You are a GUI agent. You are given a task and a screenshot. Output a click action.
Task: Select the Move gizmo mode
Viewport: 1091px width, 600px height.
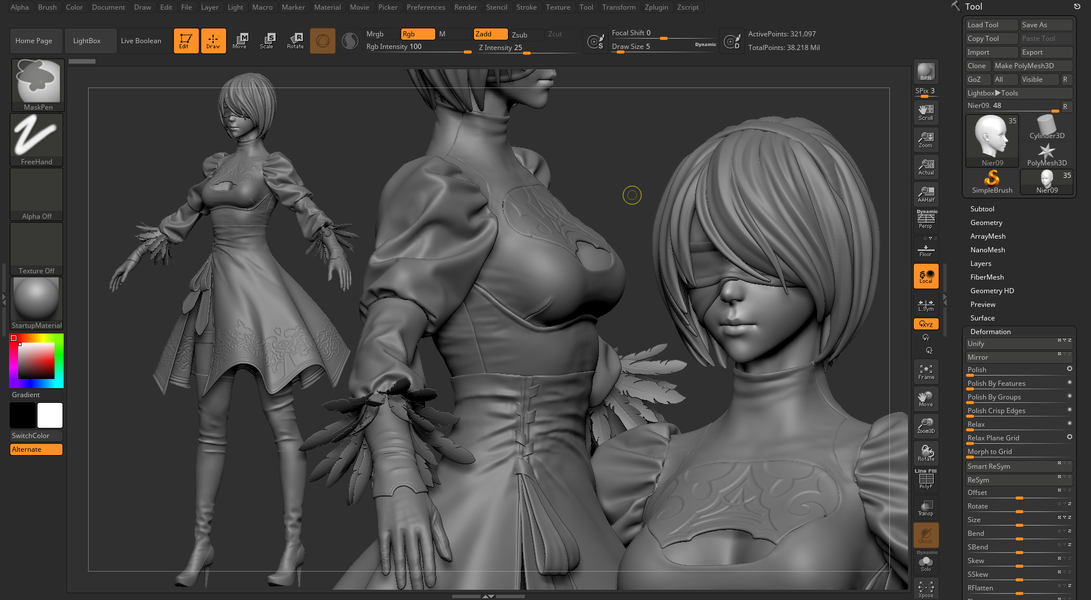click(x=240, y=41)
